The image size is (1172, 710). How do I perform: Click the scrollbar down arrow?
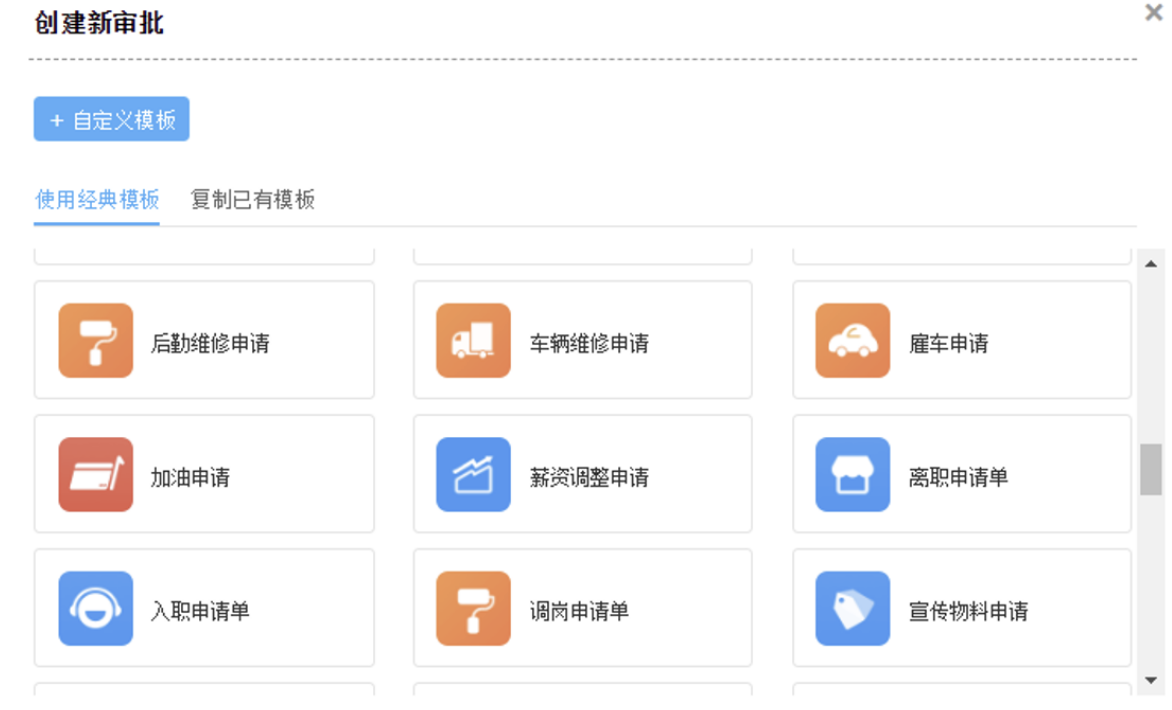pyautogui.click(x=1151, y=680)
